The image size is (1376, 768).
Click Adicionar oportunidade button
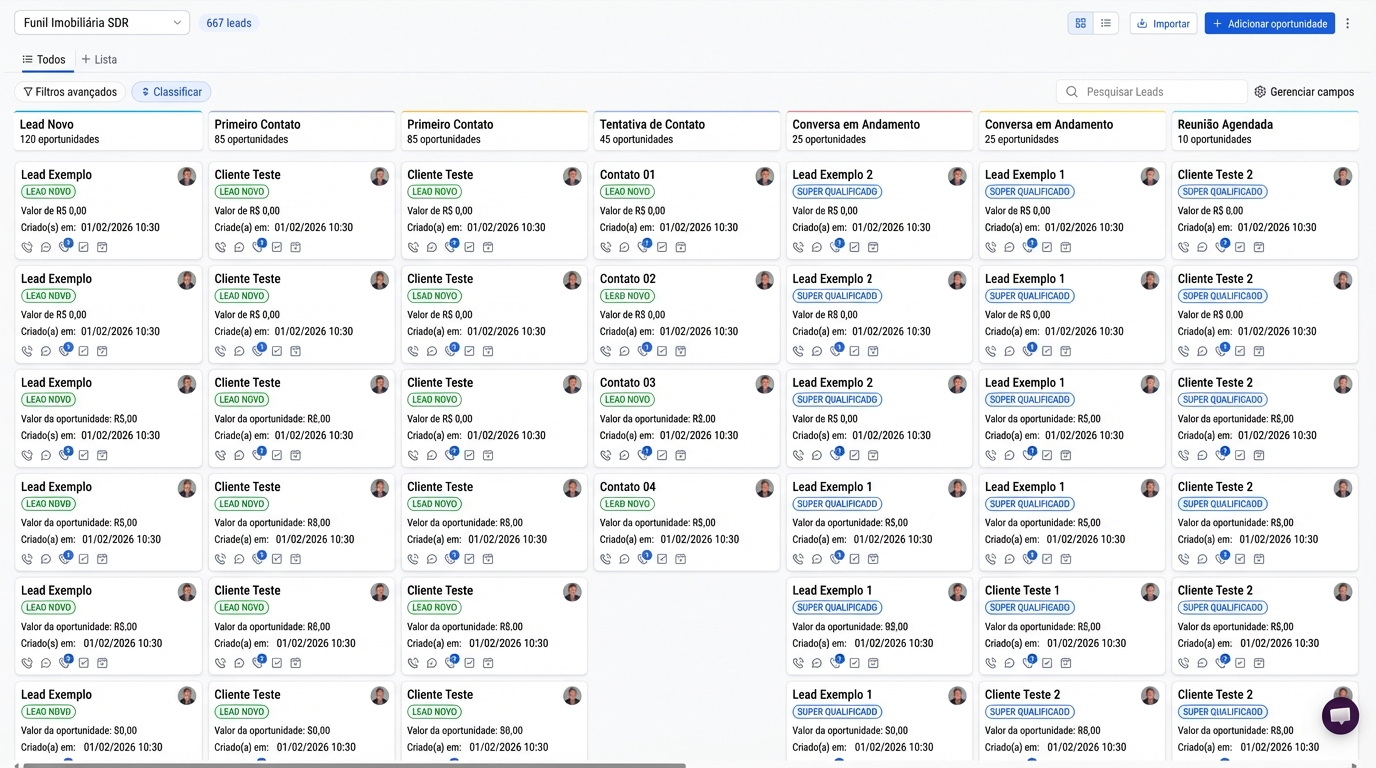(1270, 23)
